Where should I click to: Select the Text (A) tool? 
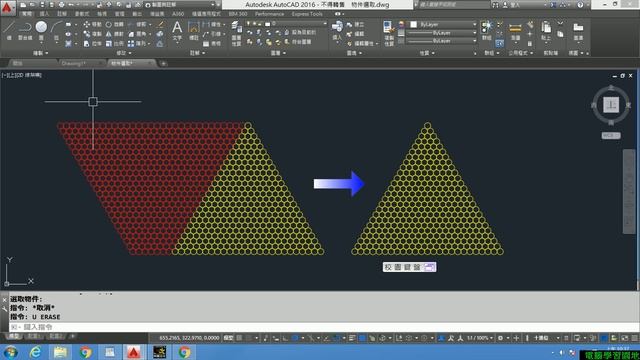tap(177, 31)
